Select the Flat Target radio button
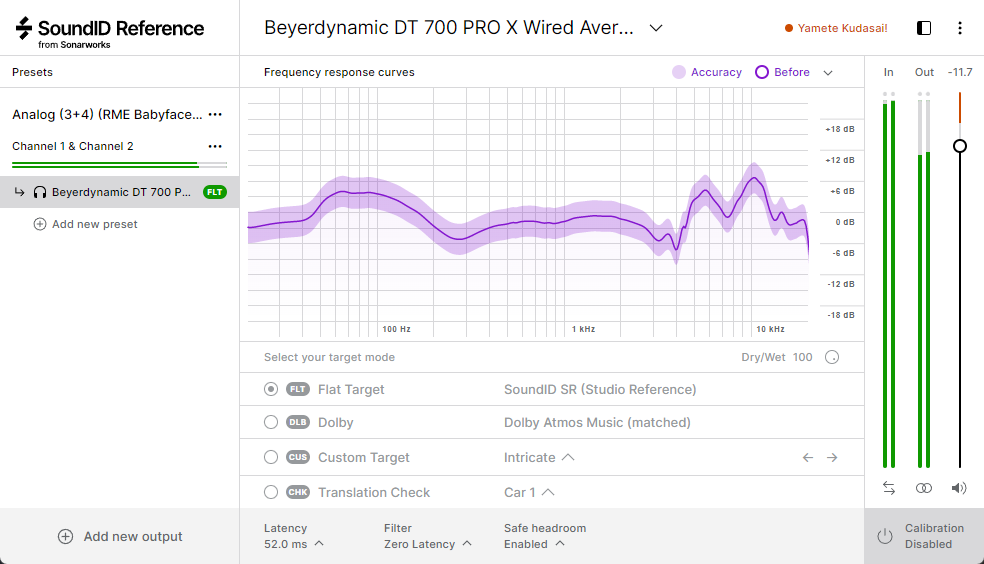Screen dimensions: 984x564 point(270,389)
